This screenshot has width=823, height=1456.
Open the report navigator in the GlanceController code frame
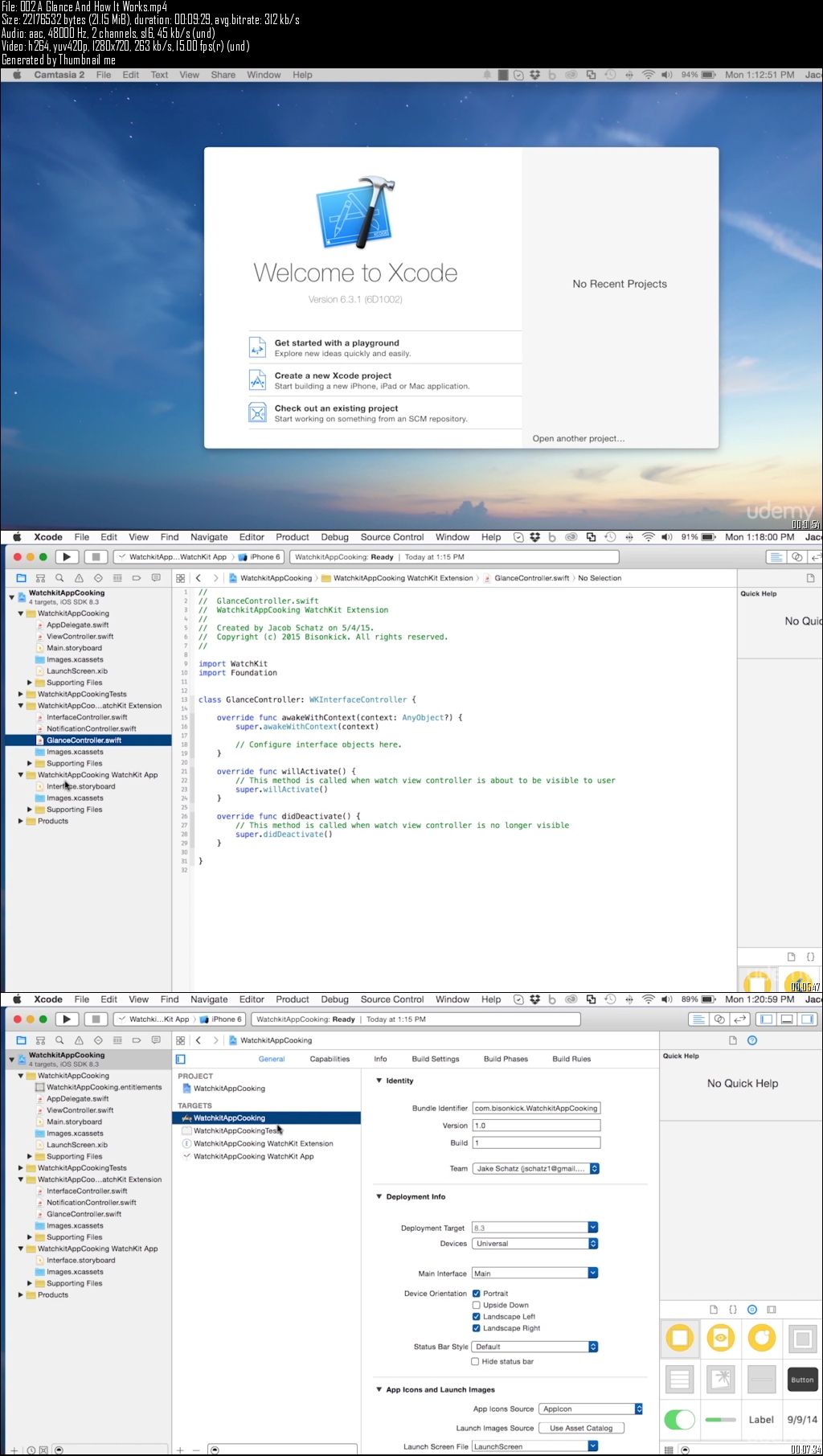pos(156,578)
